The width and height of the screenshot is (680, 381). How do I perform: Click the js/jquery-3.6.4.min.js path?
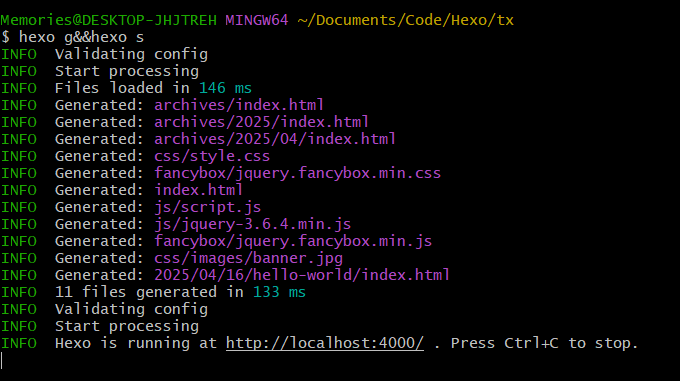[252, 224]
